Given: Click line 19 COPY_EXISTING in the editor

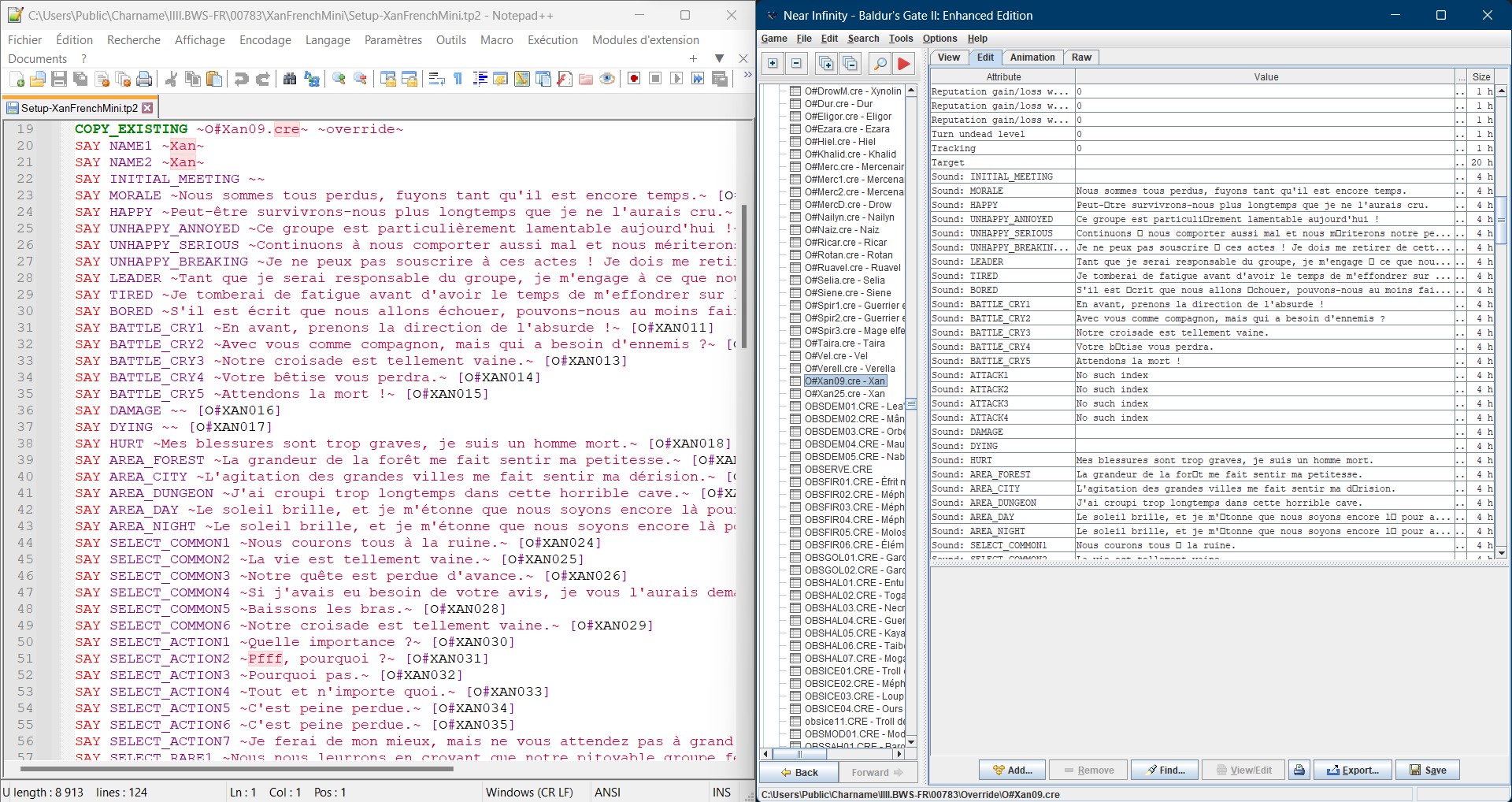Looking at the screenshot, I should click(x=239, y=129).
